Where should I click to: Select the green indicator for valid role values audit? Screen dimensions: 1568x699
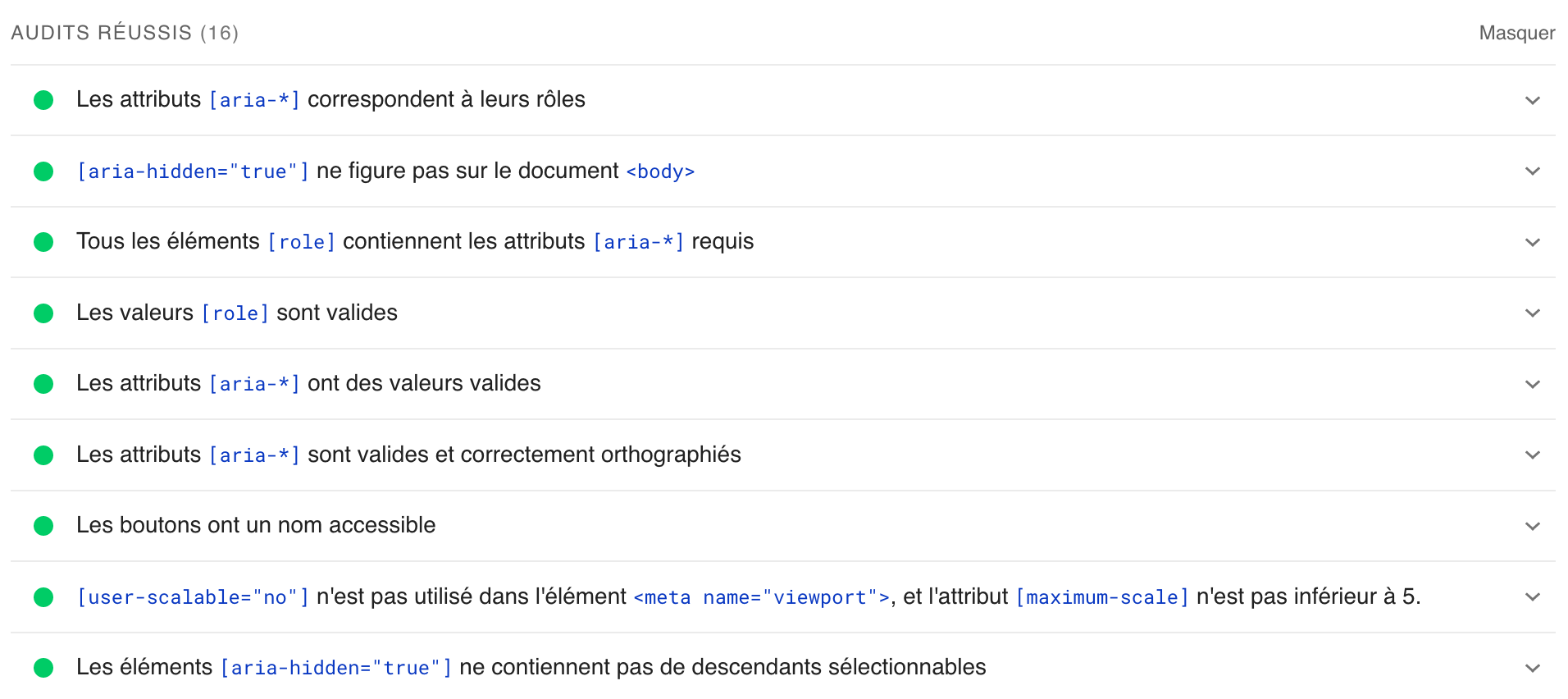[44, 313]
